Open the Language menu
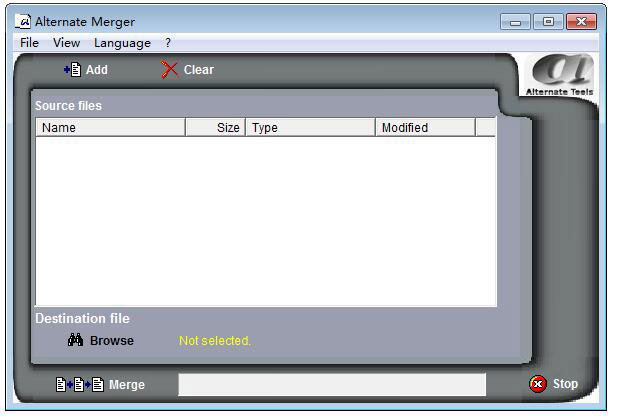 pyautogui.click(x=122, y=43)
